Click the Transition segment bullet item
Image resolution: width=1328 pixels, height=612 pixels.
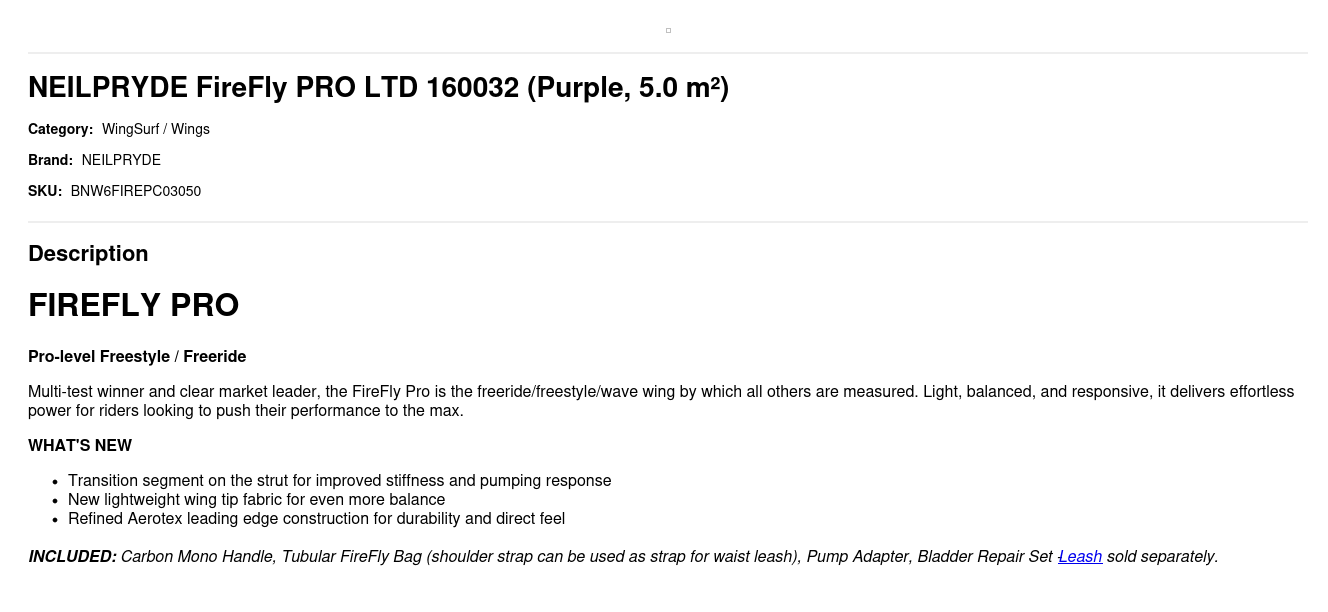[x=339, y=481]
